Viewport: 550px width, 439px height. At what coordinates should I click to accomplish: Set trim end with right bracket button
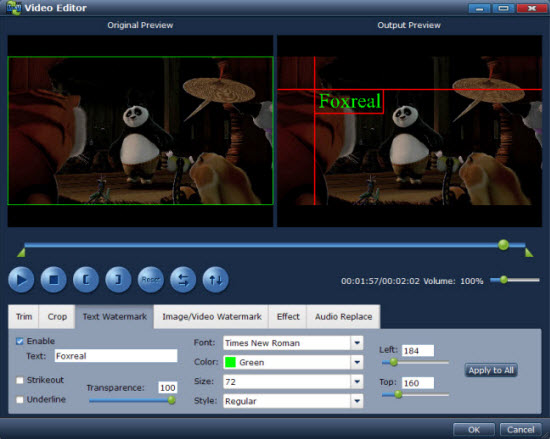(x=118, y=279)
